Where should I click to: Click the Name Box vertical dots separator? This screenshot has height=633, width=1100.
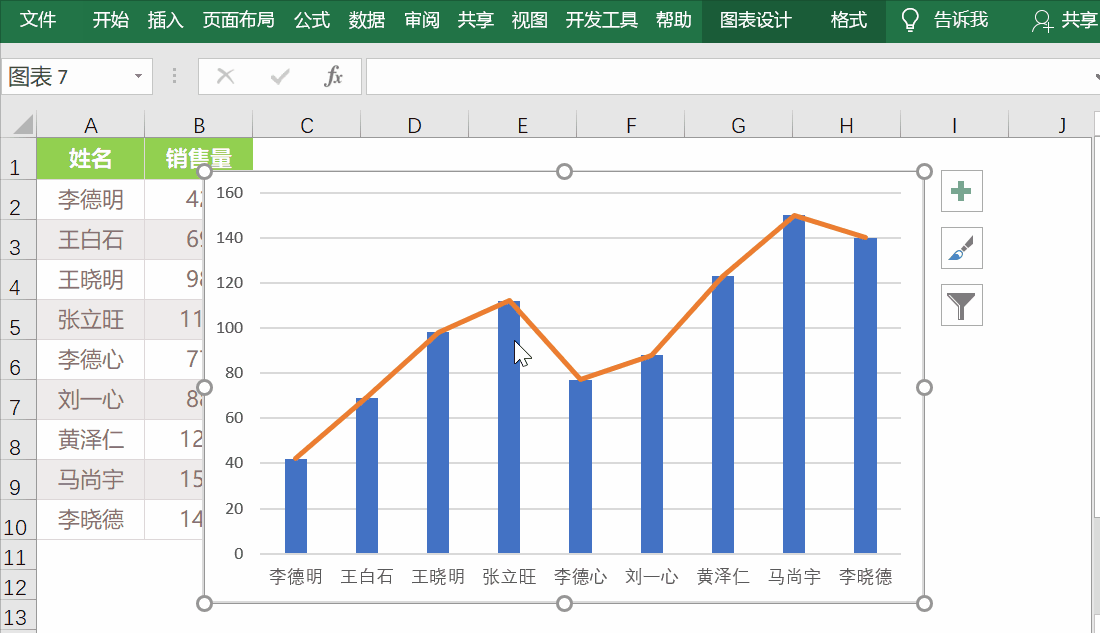(x=173, y=76)
